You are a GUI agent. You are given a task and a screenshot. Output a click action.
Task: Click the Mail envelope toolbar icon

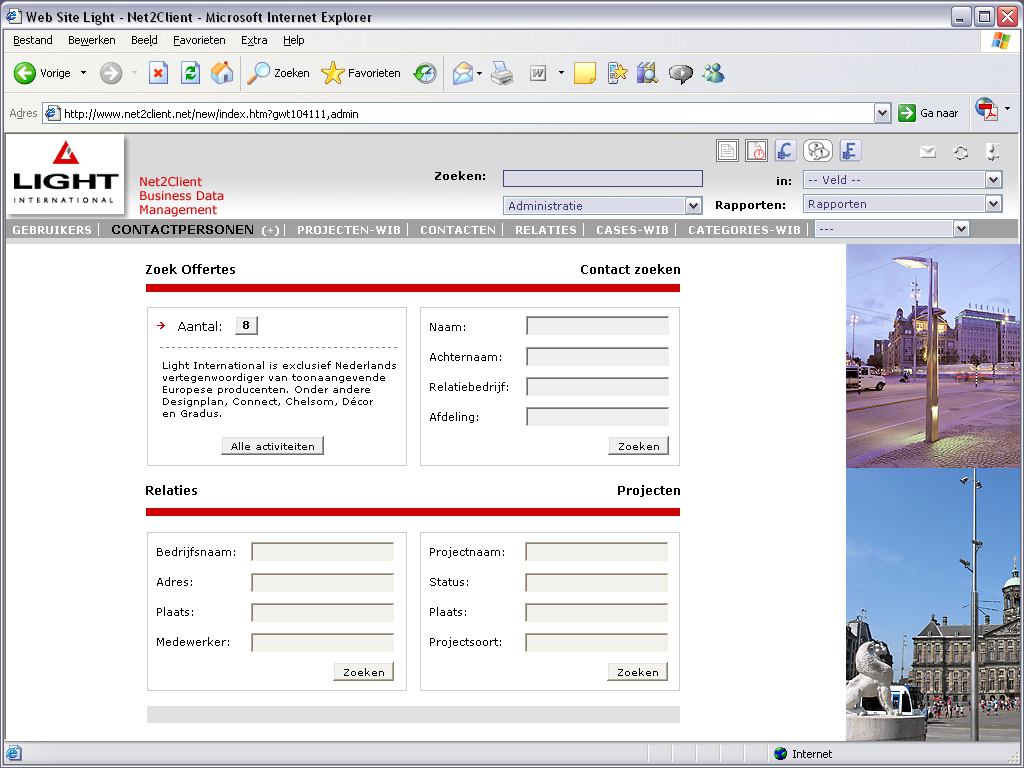pos(462,73)
